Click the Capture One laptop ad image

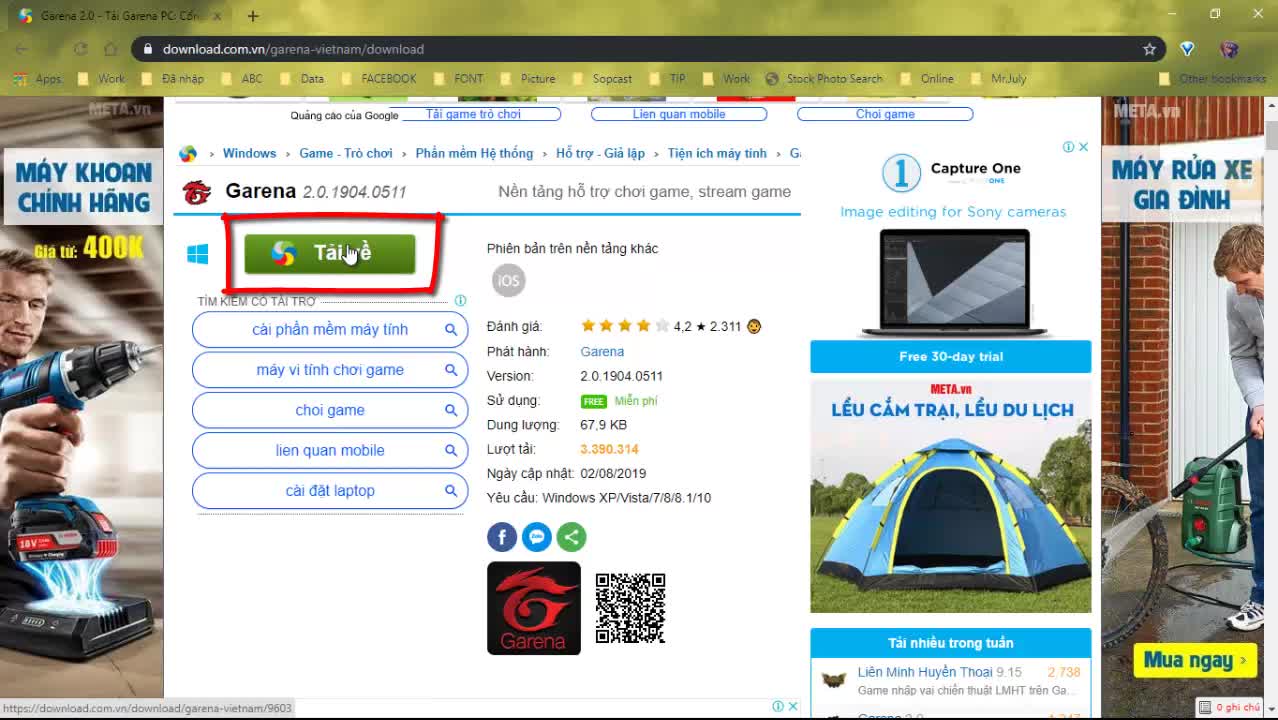point(955,283)
